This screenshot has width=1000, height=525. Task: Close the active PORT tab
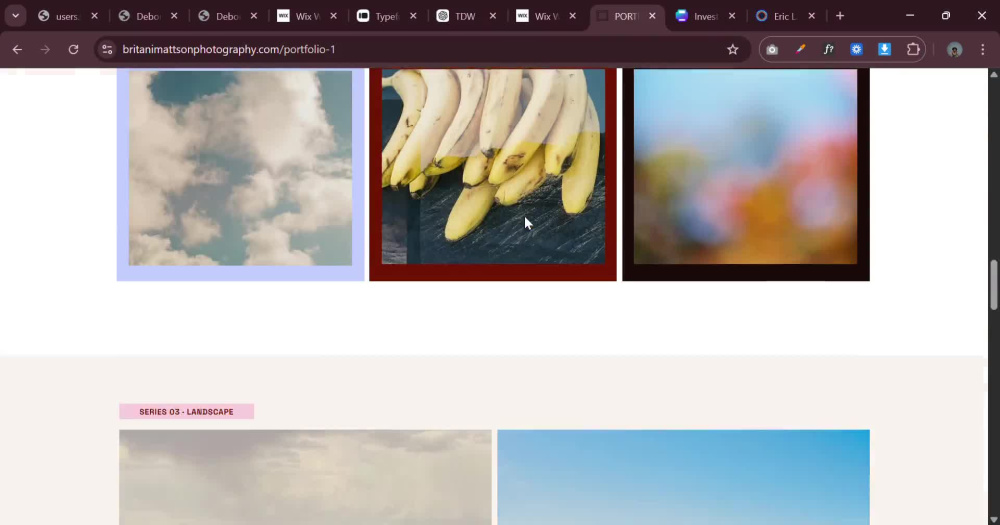coord(652,16)
